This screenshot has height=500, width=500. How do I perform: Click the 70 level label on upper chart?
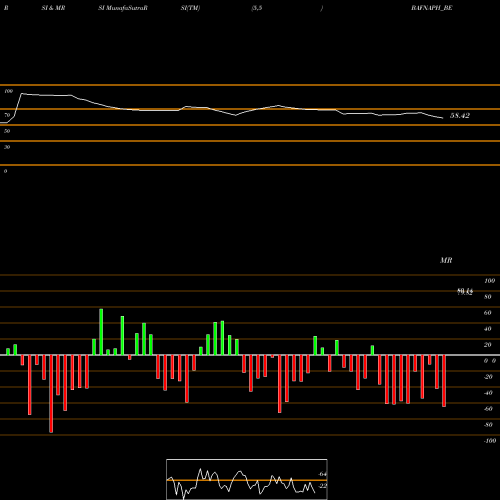click(x=7, y=115)
